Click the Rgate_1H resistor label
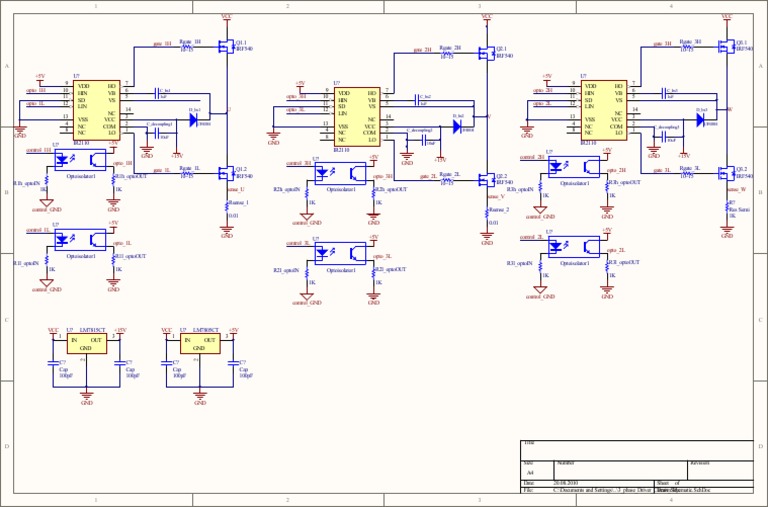 pos(190,42)
